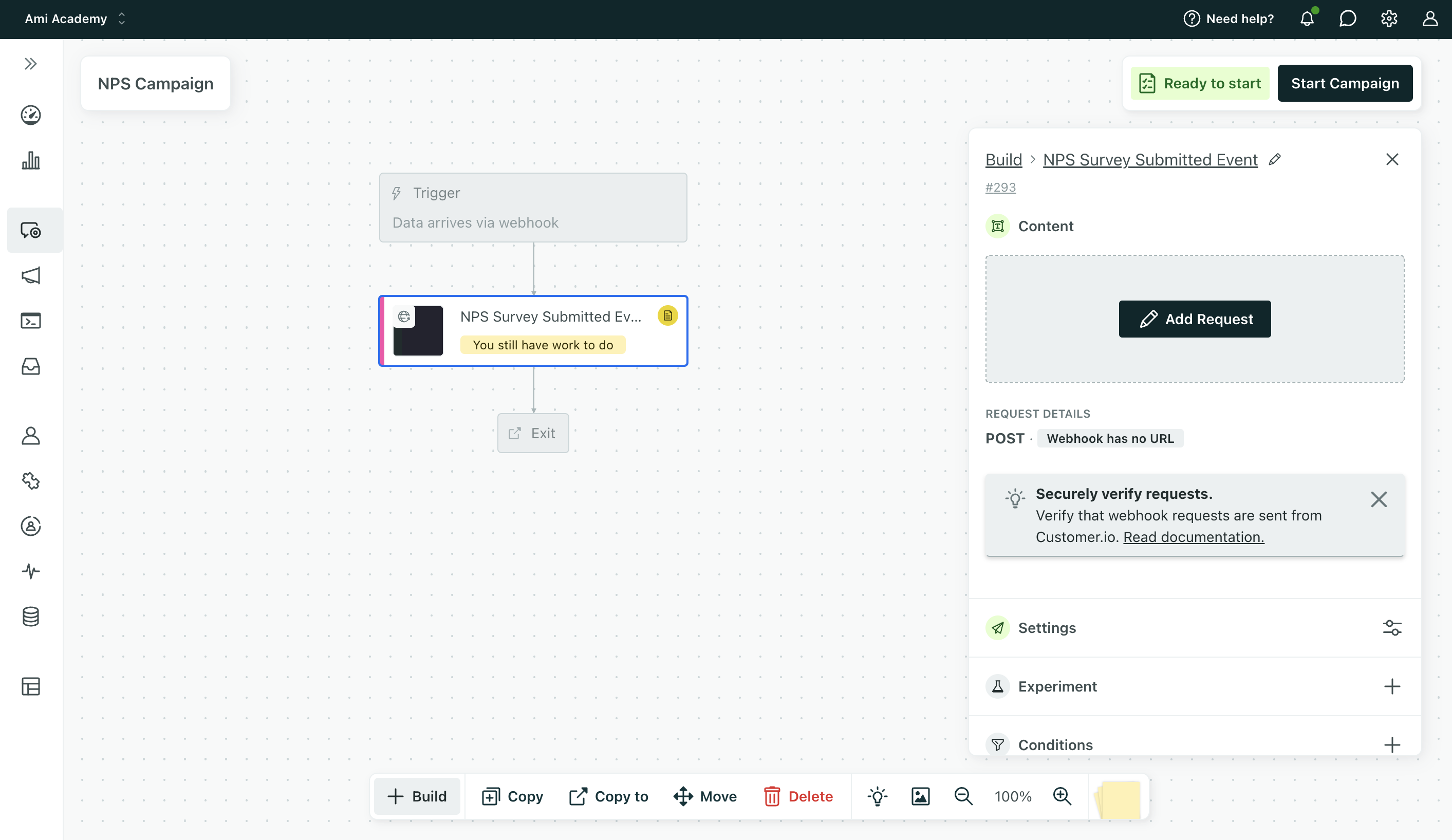Click the NPS Campaign title
Image resolution: width=1452 pixels, height=840 pixels.
point(156,84)
